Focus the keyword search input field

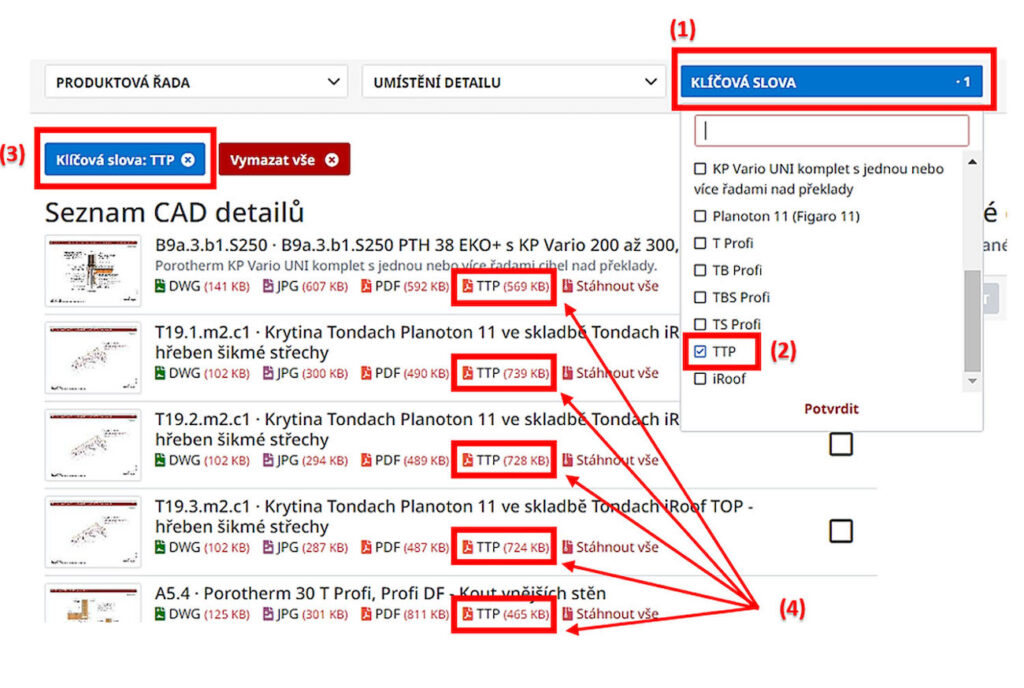click(831, 130)
